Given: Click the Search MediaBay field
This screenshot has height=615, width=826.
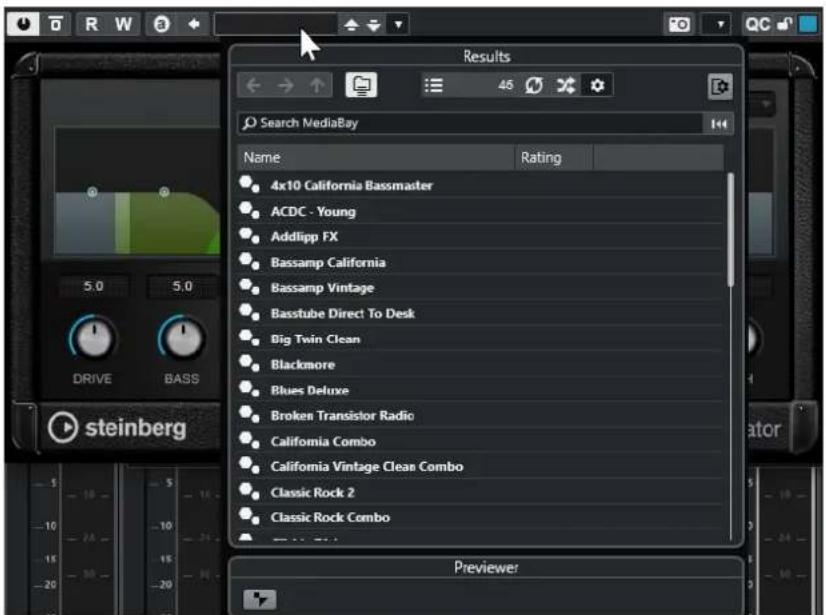Looking at the screenshot, I should (x=470, y=123).
